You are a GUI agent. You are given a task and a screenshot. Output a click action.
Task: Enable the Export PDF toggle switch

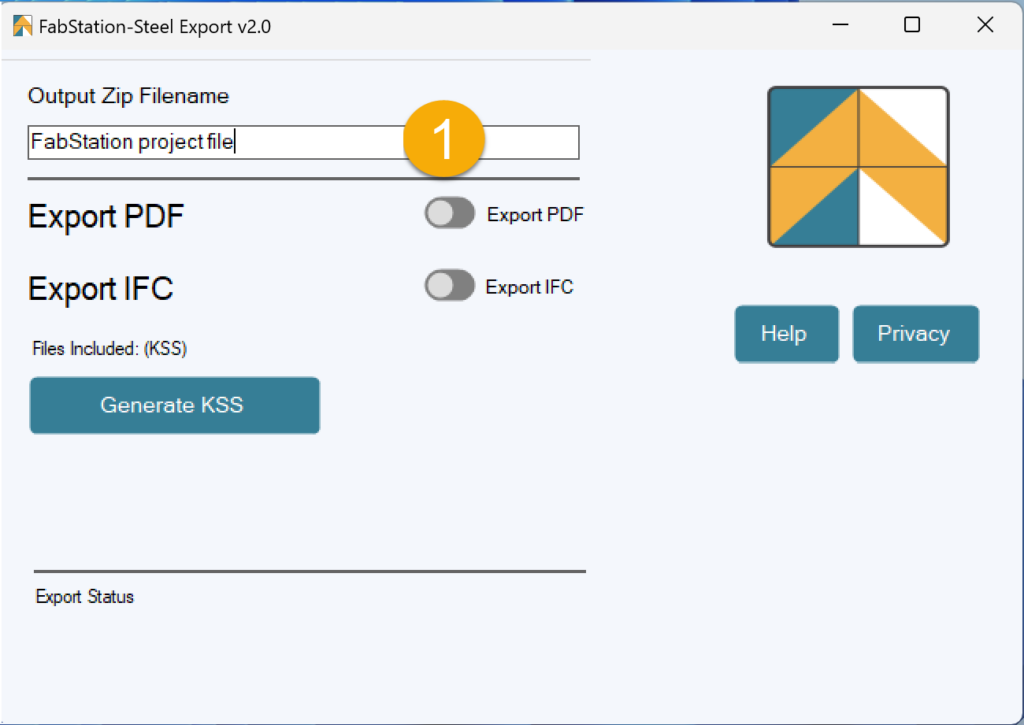tap(449, 213)
